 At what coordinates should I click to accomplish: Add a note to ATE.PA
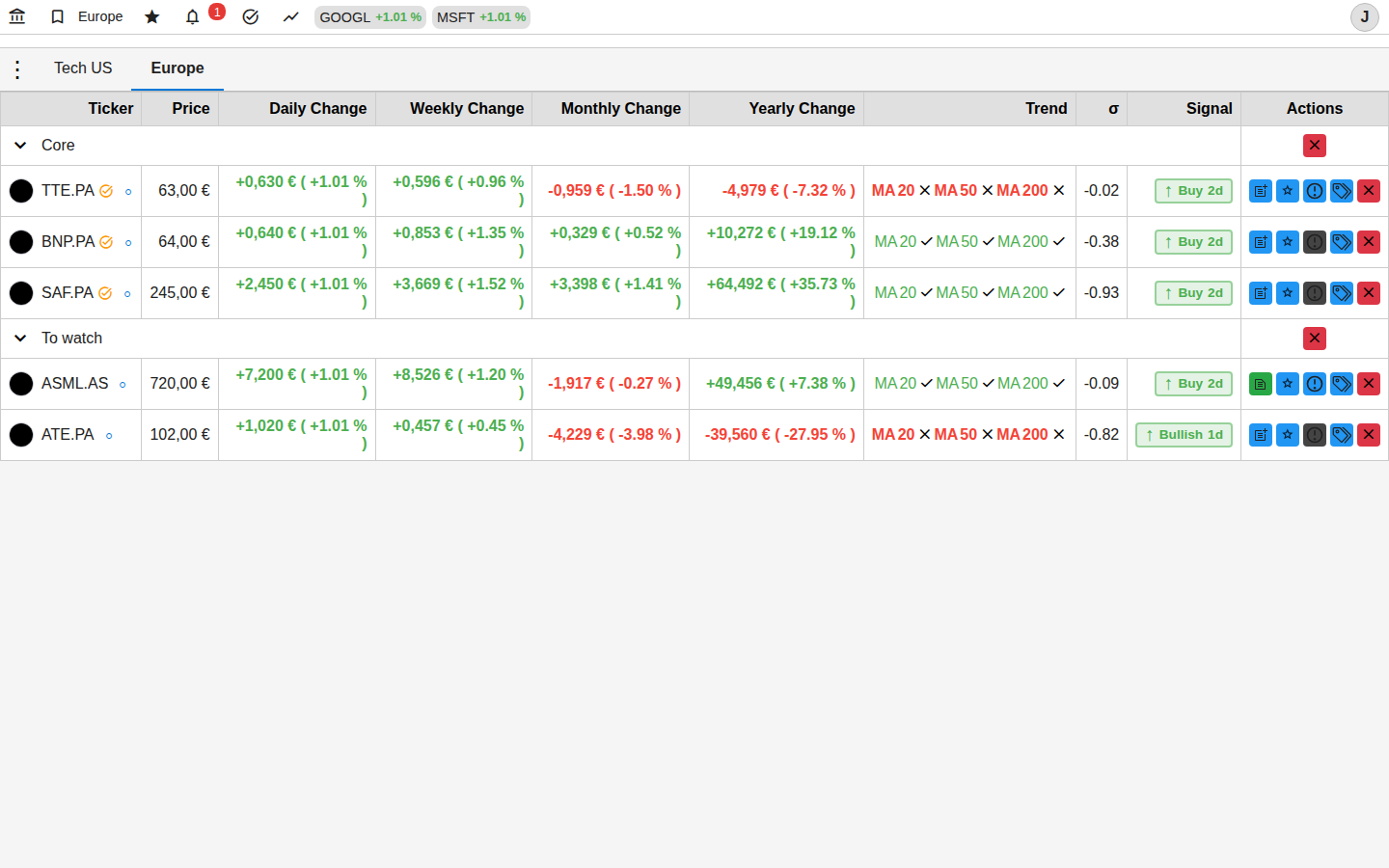point(1261,435)
